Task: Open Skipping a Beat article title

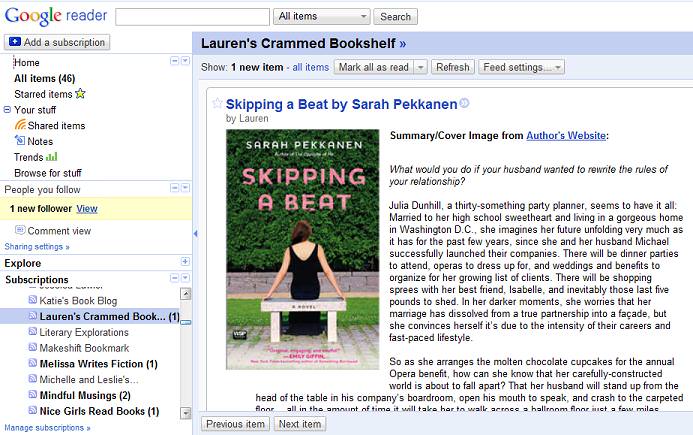Action: pyautogui.click(x=341, y=104)
